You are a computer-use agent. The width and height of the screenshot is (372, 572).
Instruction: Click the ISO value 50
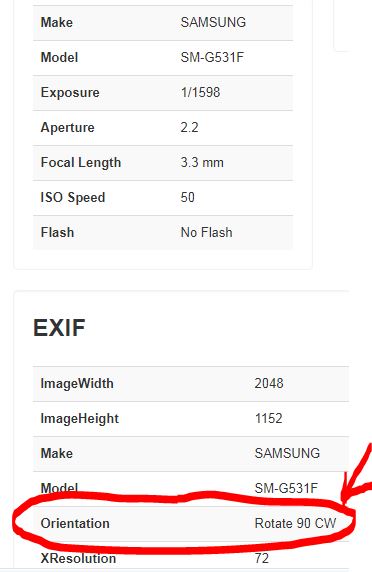pyautogui.click(x=187, y=198)
